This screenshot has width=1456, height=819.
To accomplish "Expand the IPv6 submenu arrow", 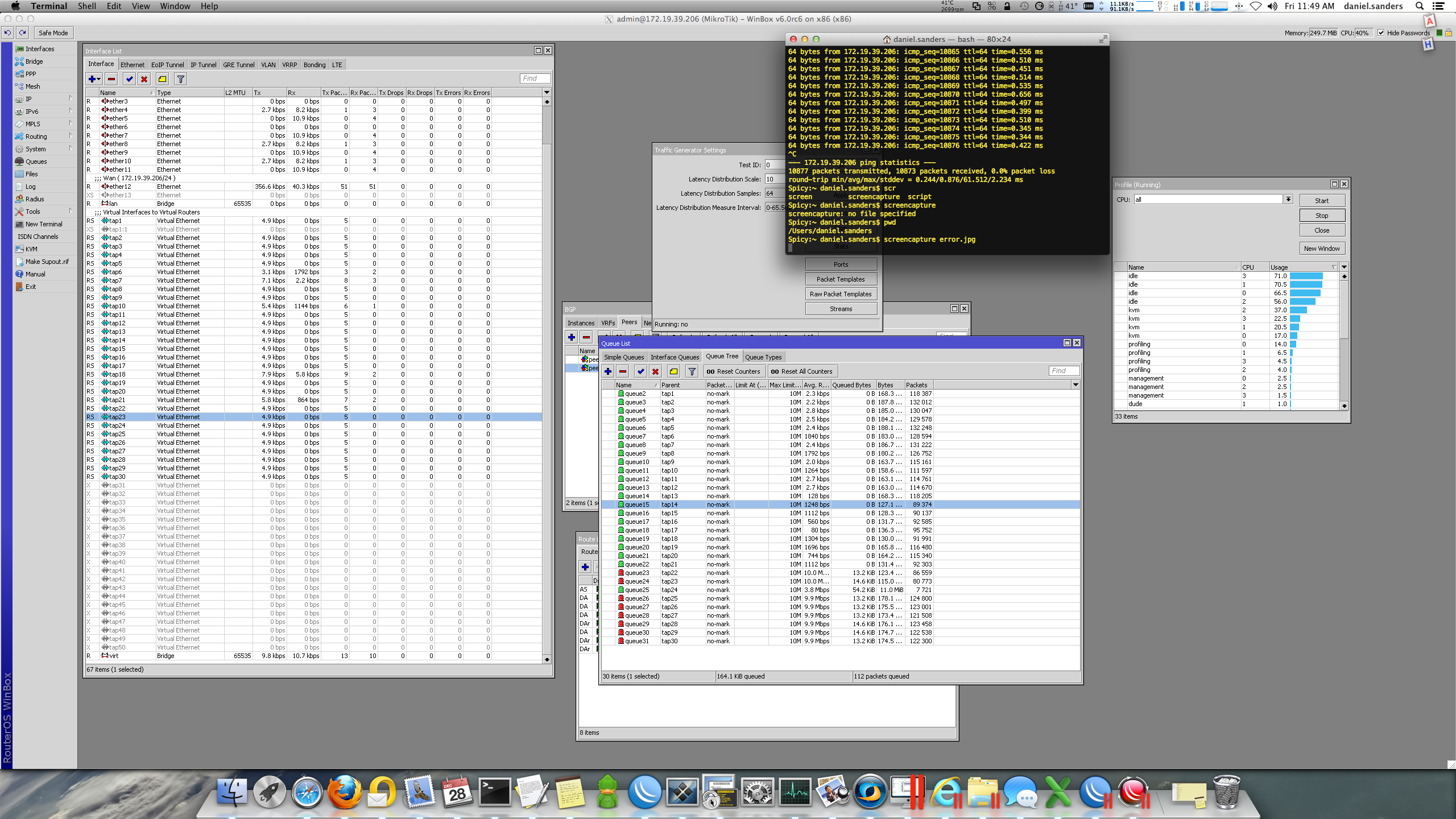I will click(x=71, y=111).
